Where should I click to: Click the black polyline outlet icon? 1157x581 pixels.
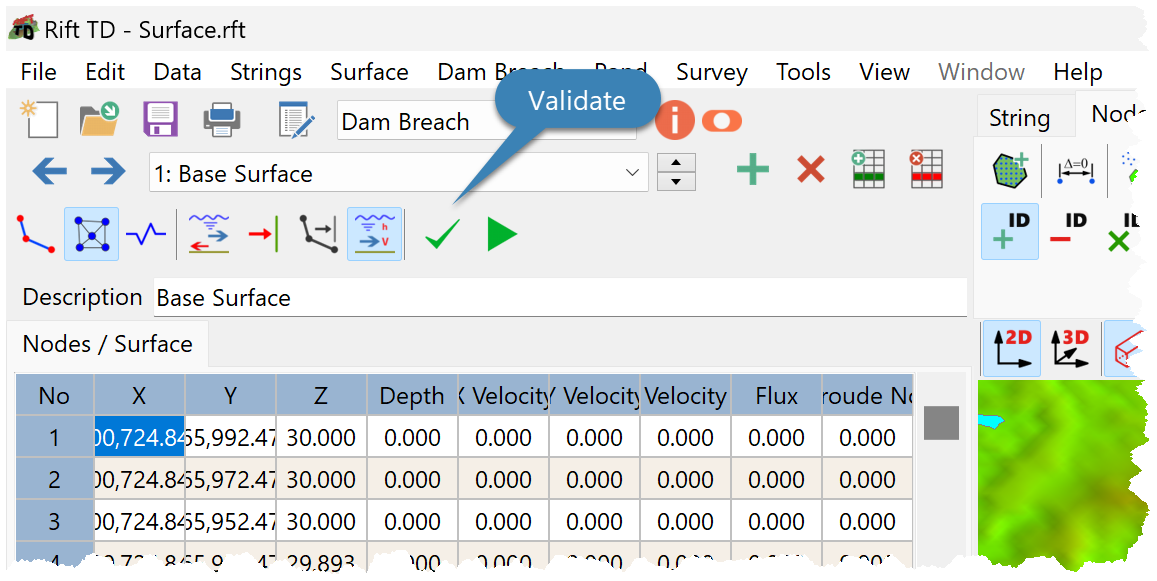(x=319, y=235)
